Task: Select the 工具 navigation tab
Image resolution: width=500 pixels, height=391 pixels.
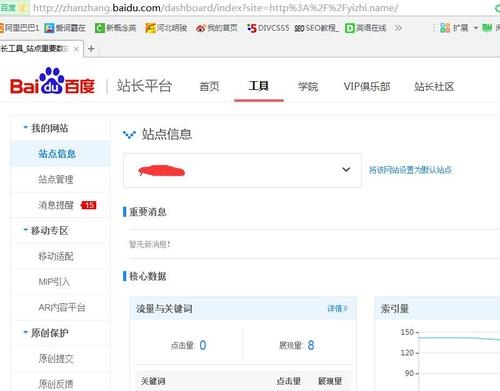Action: point(259,86)
